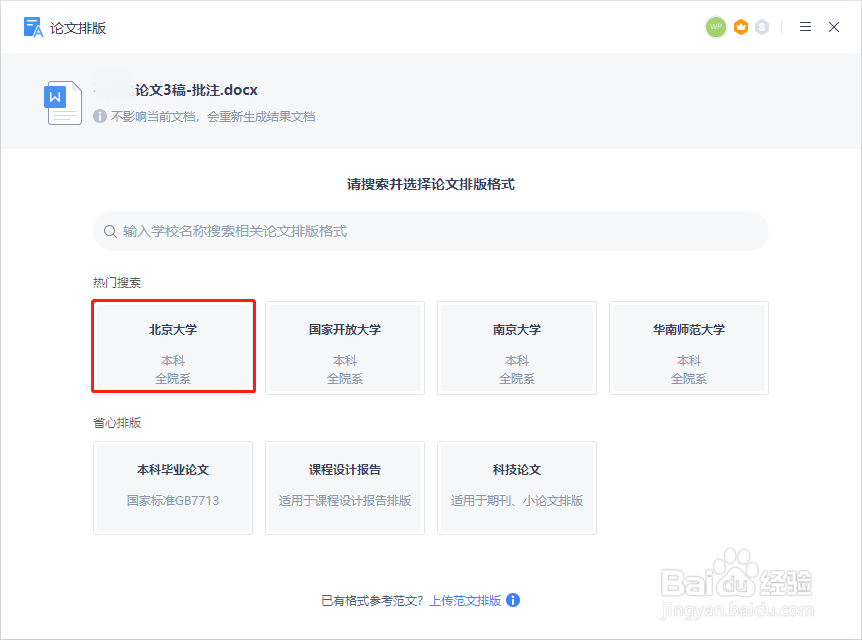Click the green WP user avatar

[x=716, y=27]
